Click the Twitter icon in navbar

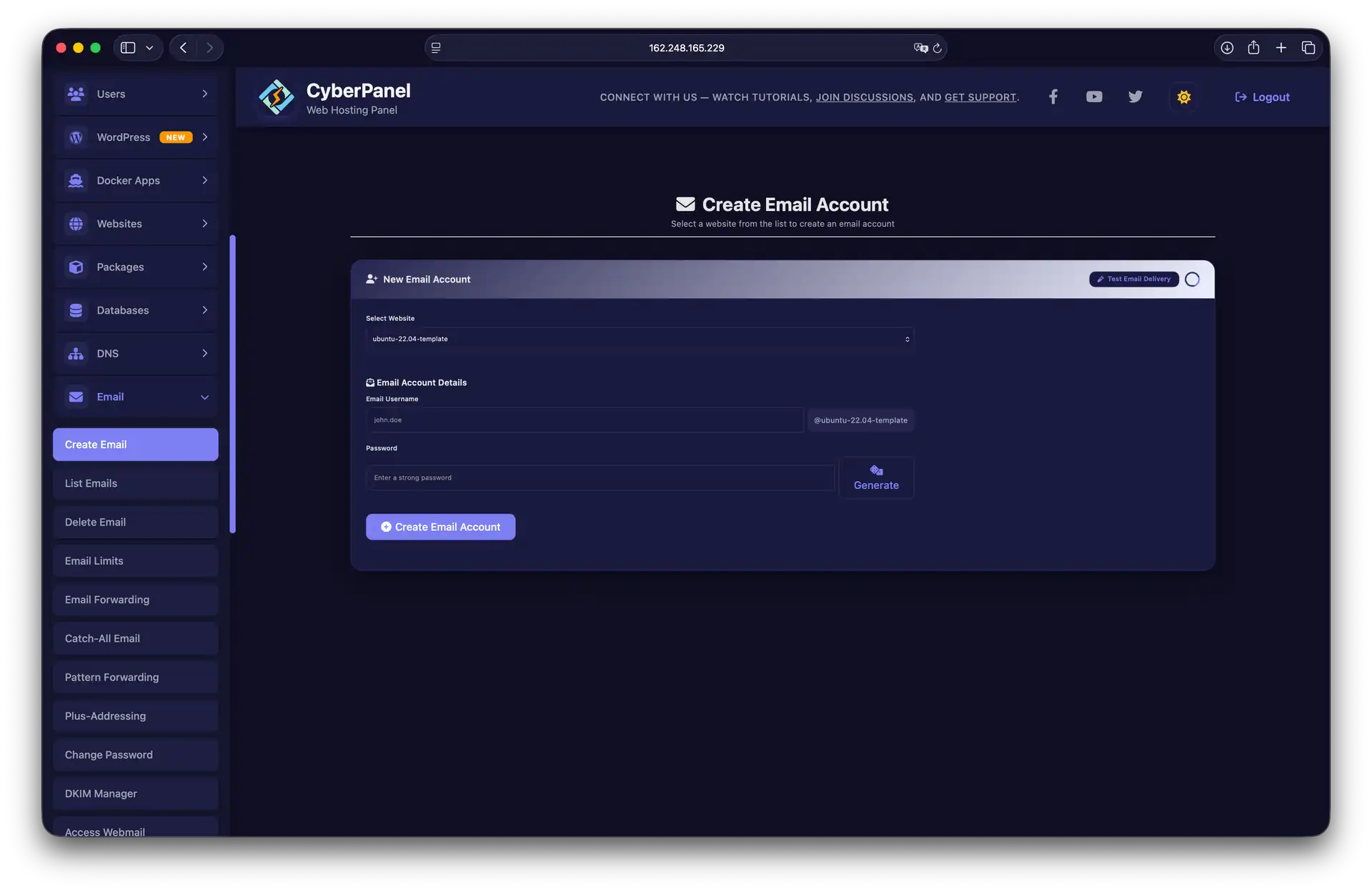[x=1135, y=96]
